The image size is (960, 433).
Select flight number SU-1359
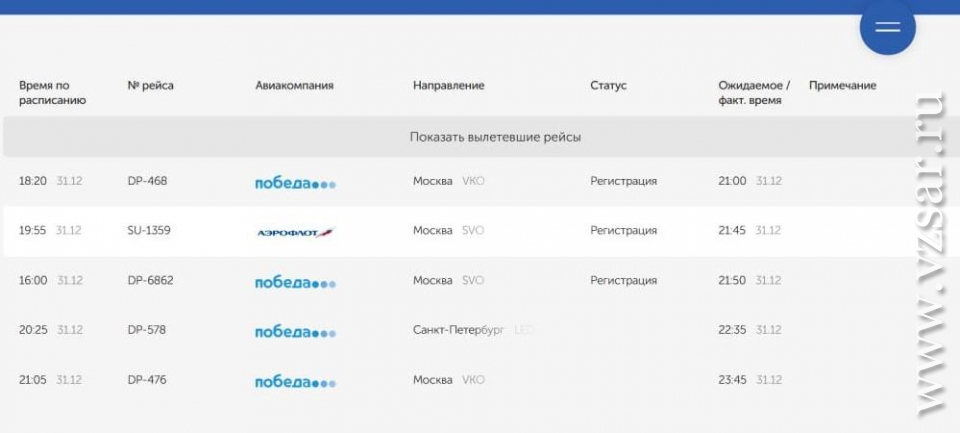click(150, 231)
